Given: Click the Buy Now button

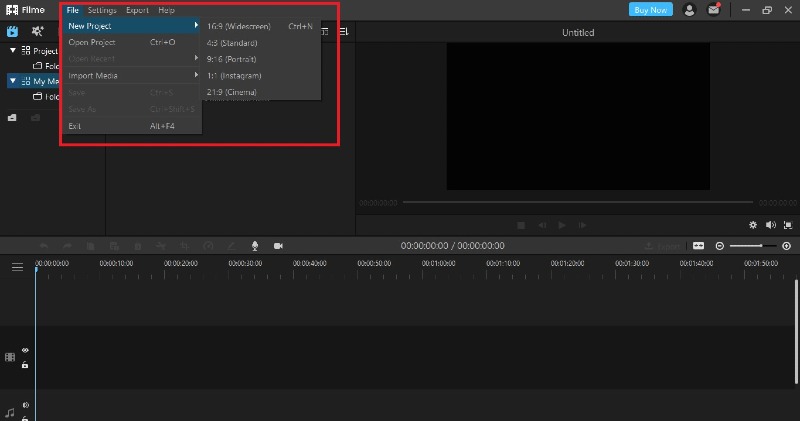Looking at the screenshot, I should [x=651, y=10].
